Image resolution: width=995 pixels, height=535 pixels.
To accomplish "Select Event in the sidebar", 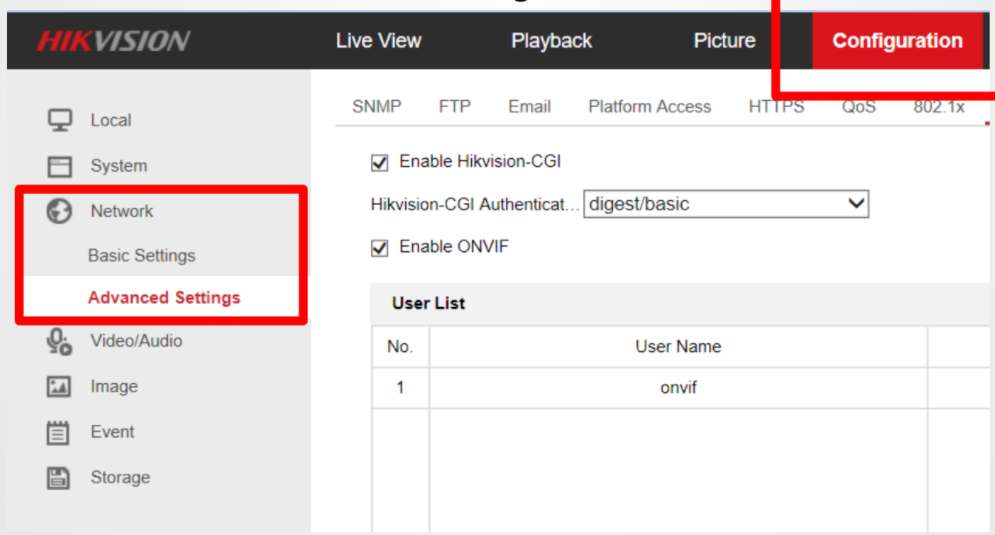I will 112,432.
